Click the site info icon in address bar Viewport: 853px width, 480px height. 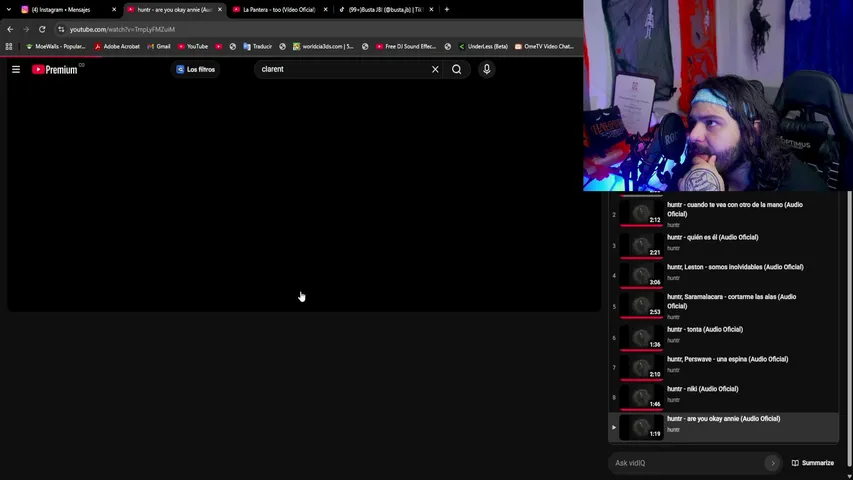[61, 29]
